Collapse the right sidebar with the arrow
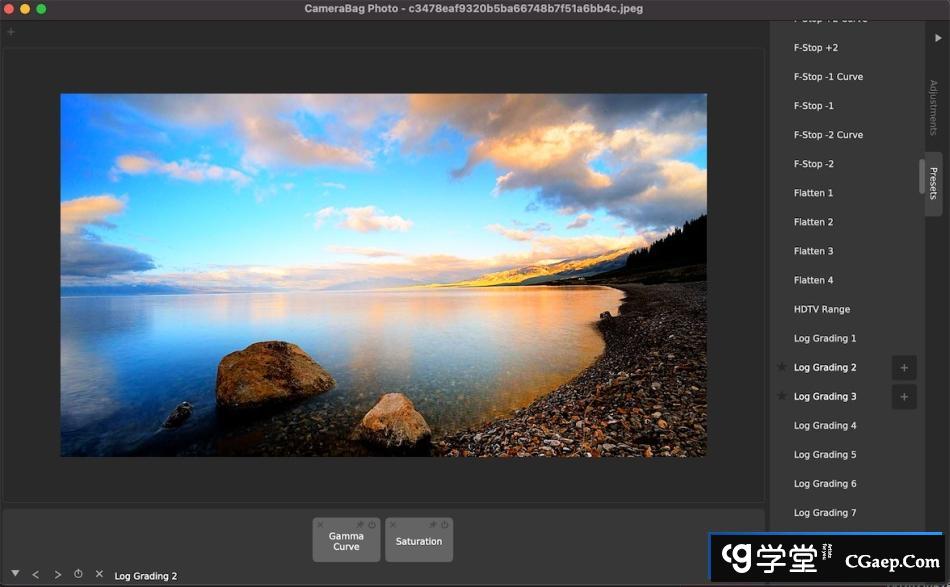The width and height of the screenshot is (950, 587). click(938, 38)
